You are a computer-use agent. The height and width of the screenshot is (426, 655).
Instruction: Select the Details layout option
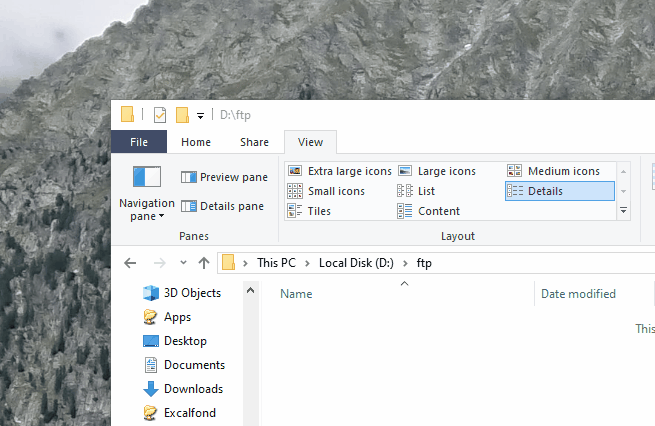pyautogui.click(x=560, y=191)
